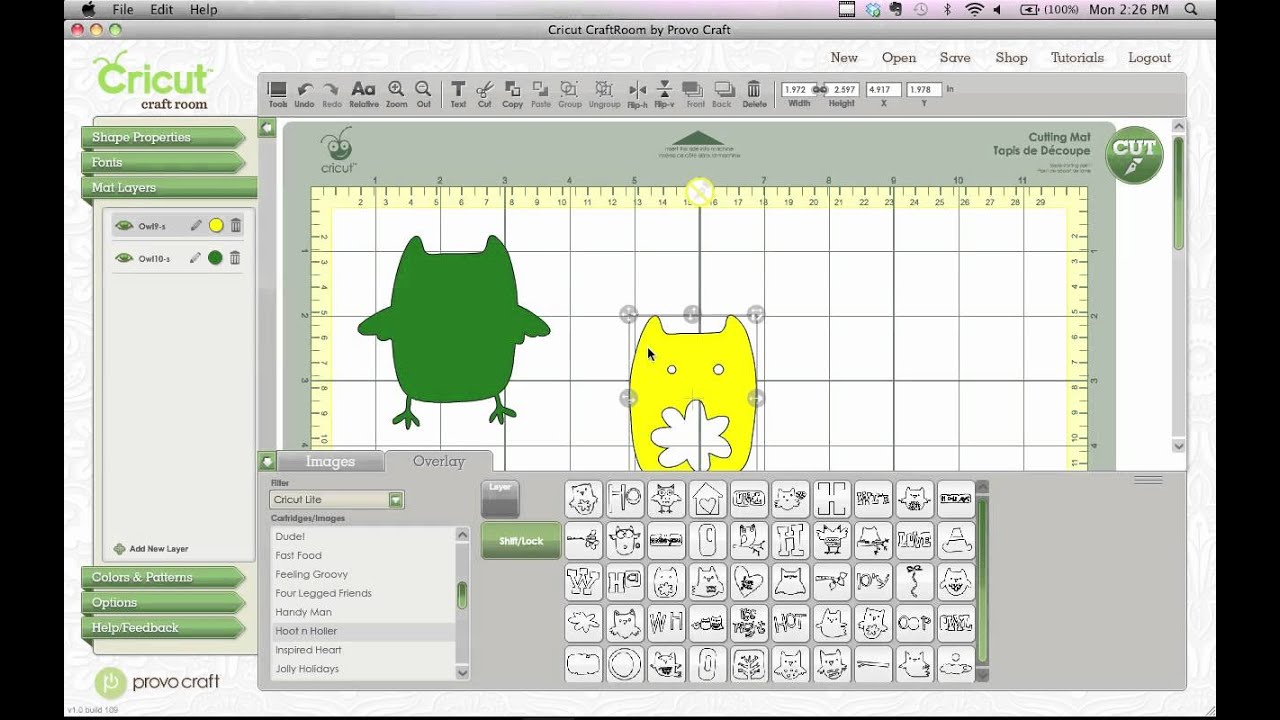Screen dimensions: 1280x720
Task: Click the Redo arrow icon
Action: (x=331, y=91)
